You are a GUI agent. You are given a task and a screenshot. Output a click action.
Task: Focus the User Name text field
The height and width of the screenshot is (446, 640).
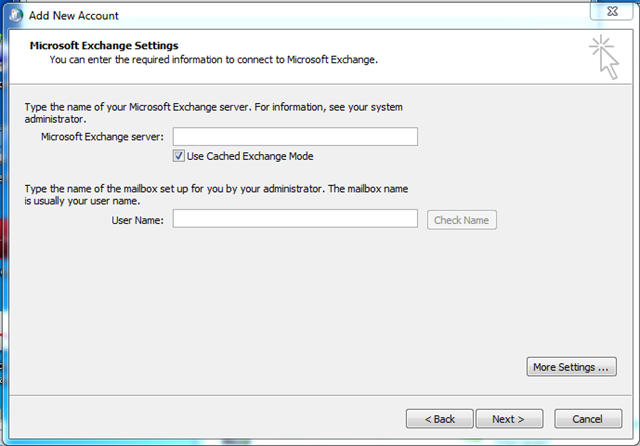(295, 219)
